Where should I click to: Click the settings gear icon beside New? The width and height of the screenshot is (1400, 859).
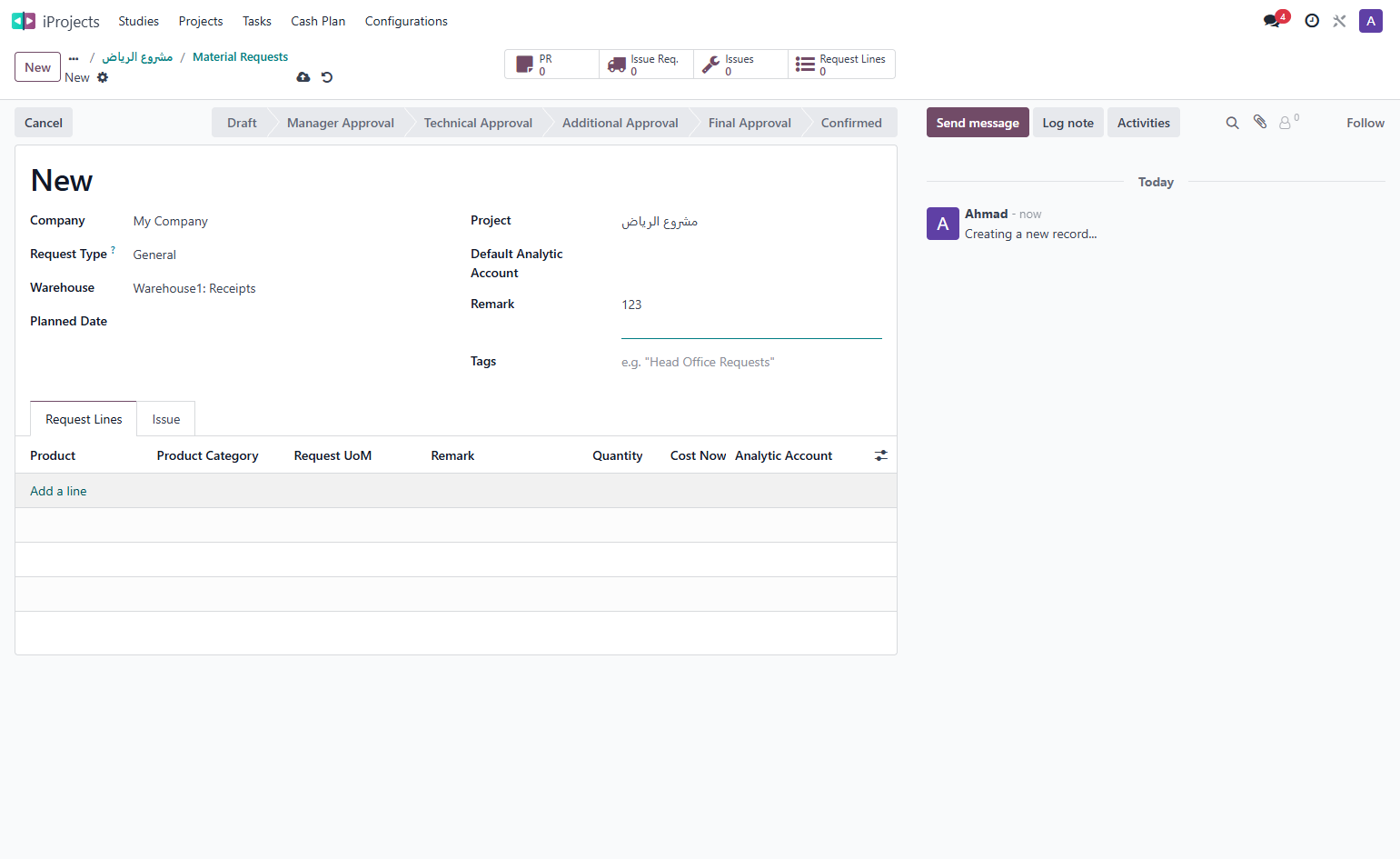point(103,77)
